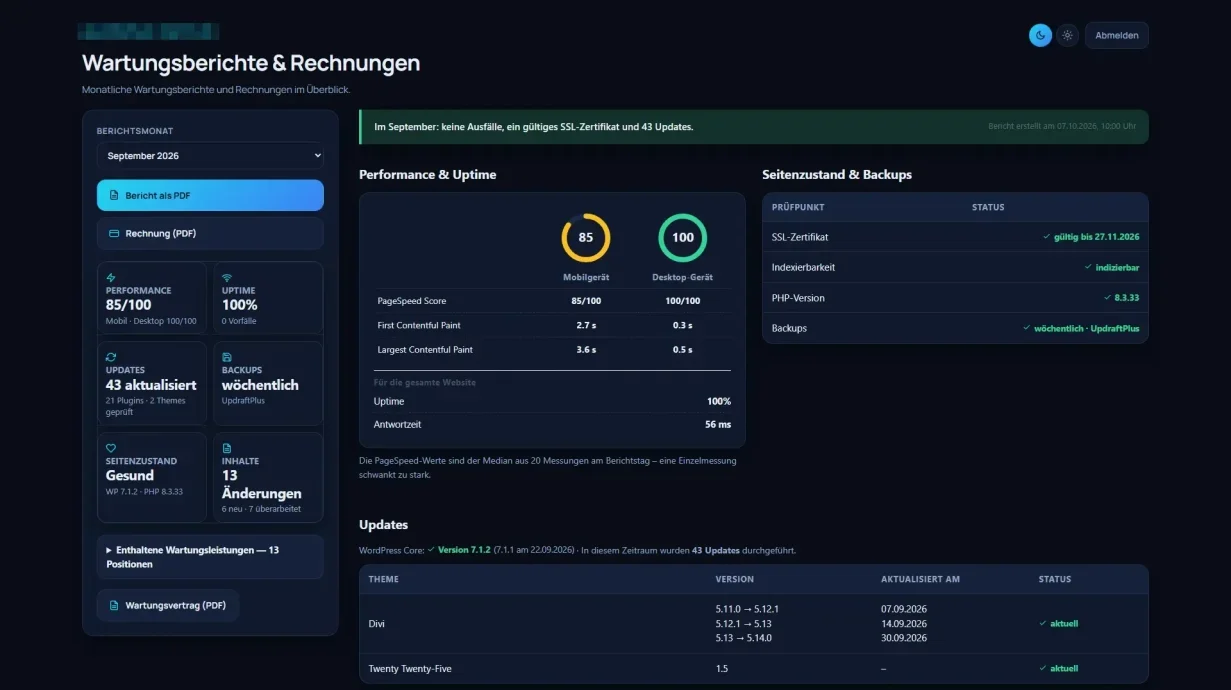This screenshot has height=690, width=1231.
Task: Click the Divi theme name
Action: (377, 623)
